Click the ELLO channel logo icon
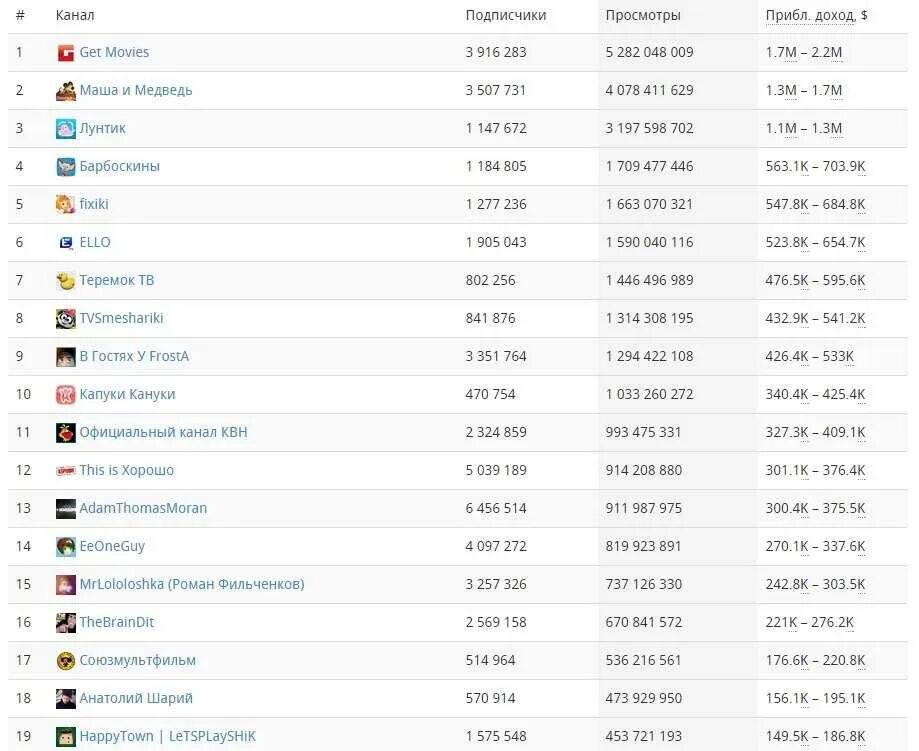Image resolution: width=919 pixels, height=751 pixels. (66, 243)
